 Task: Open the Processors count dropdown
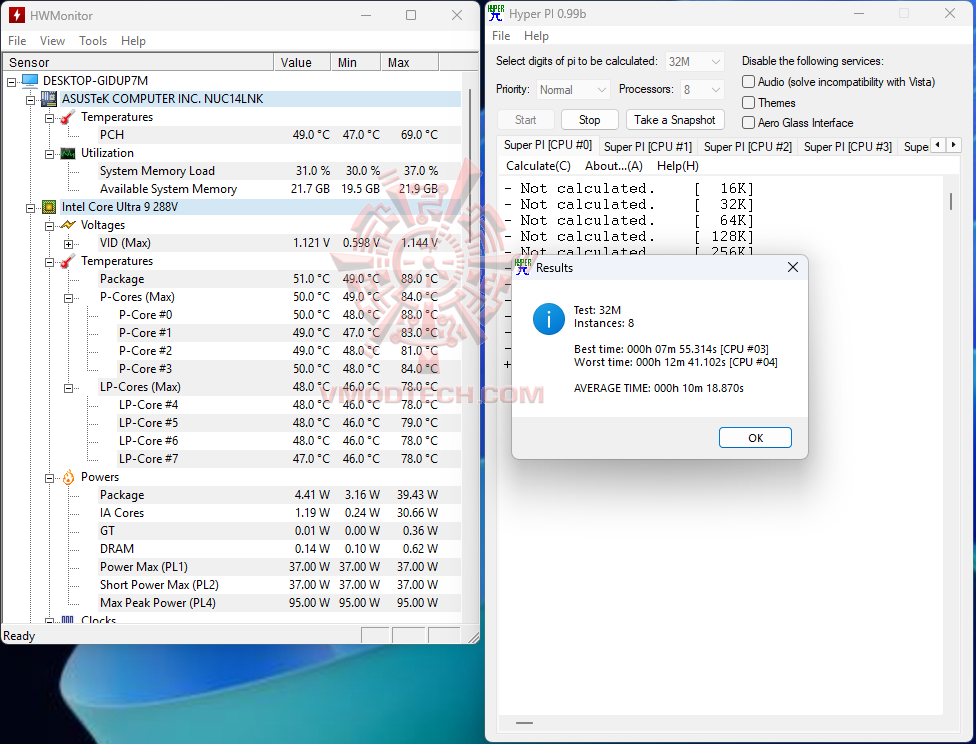(702, 90)
